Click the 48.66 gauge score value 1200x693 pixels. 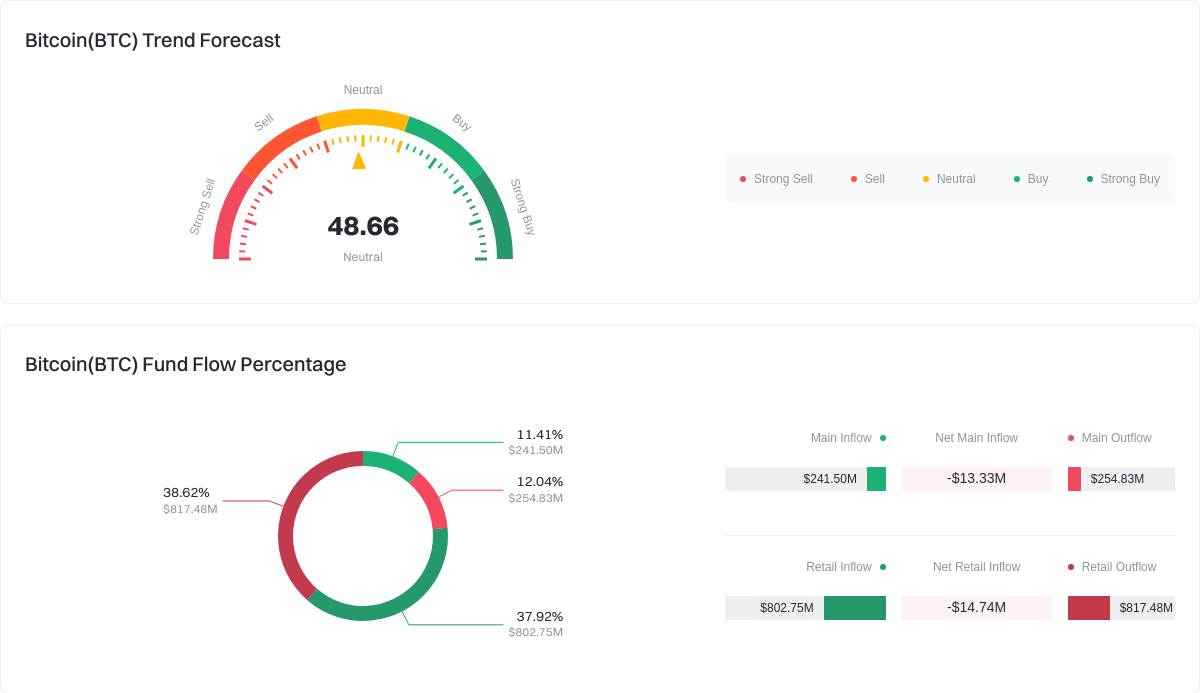click(x=363, y=226)
